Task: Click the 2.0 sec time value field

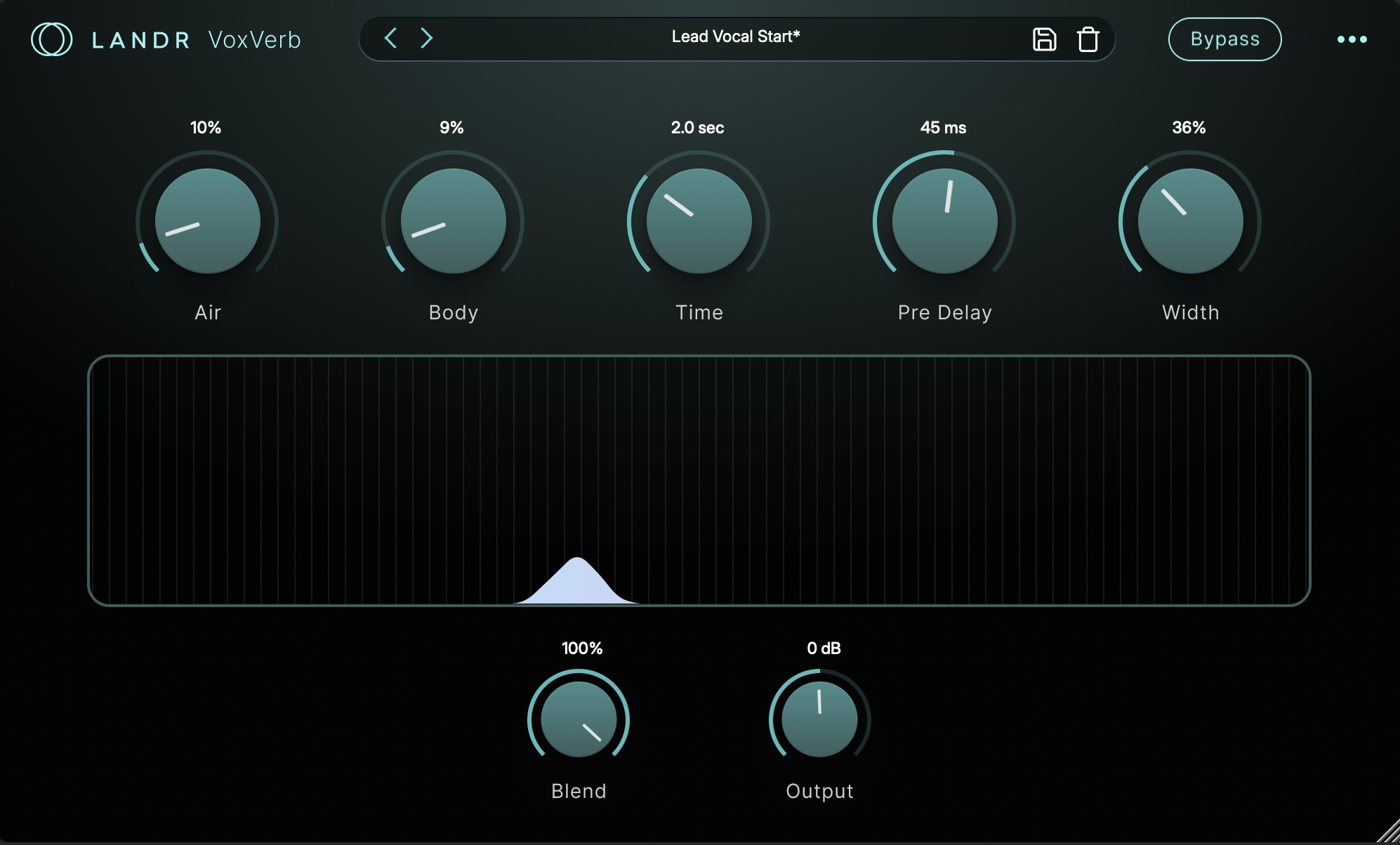Action: pos(697,128)
